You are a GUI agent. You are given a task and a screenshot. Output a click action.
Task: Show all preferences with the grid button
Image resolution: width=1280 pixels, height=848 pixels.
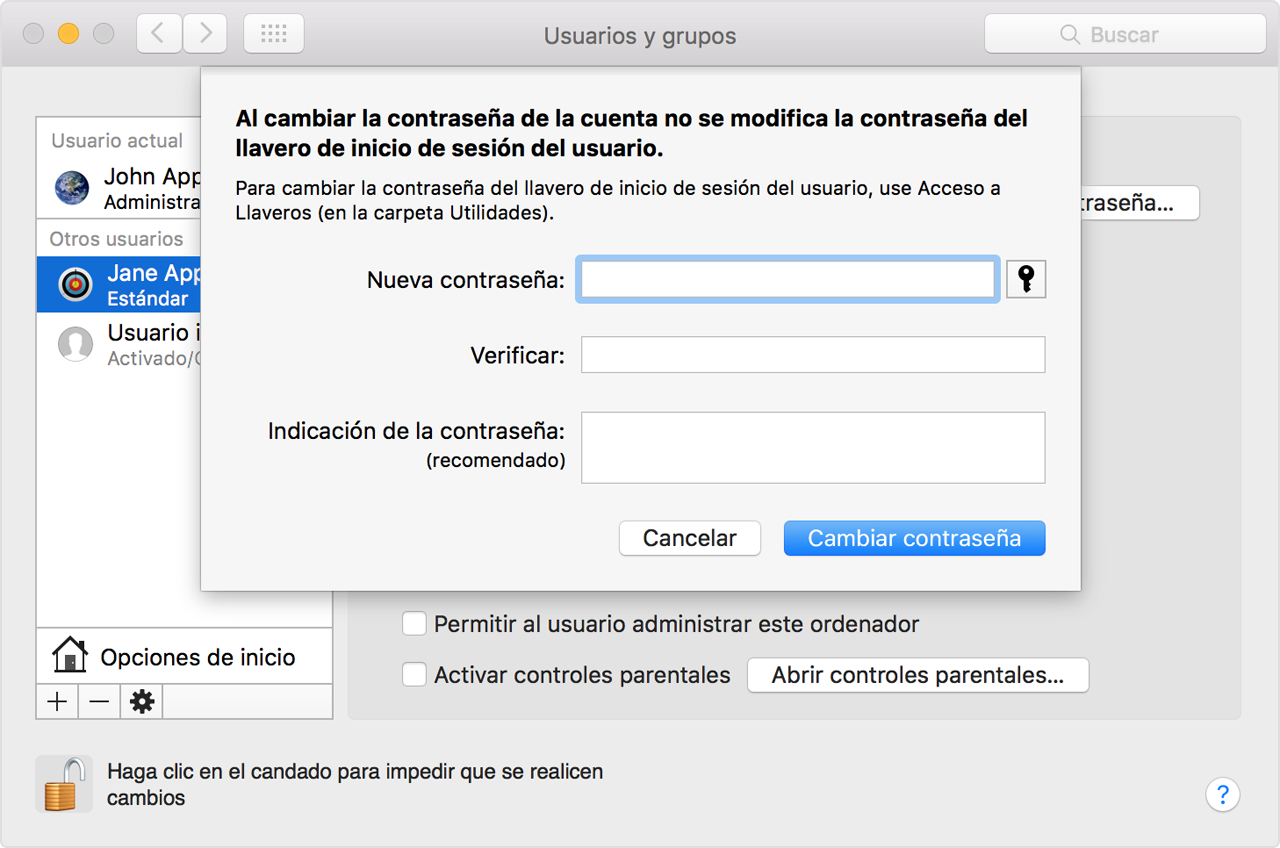pyautogui.click(x=274, y=34)
